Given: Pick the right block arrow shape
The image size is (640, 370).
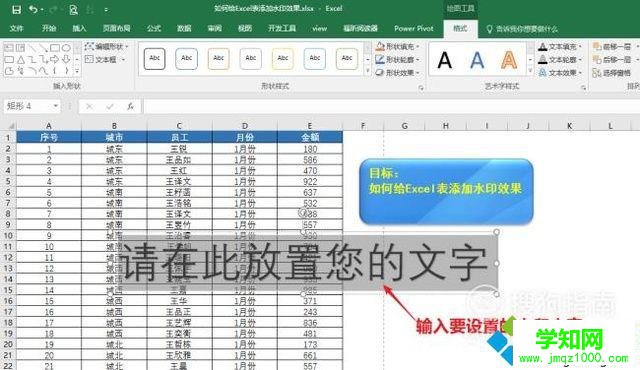Looking at the screenshot, I should tap(55, 60).
